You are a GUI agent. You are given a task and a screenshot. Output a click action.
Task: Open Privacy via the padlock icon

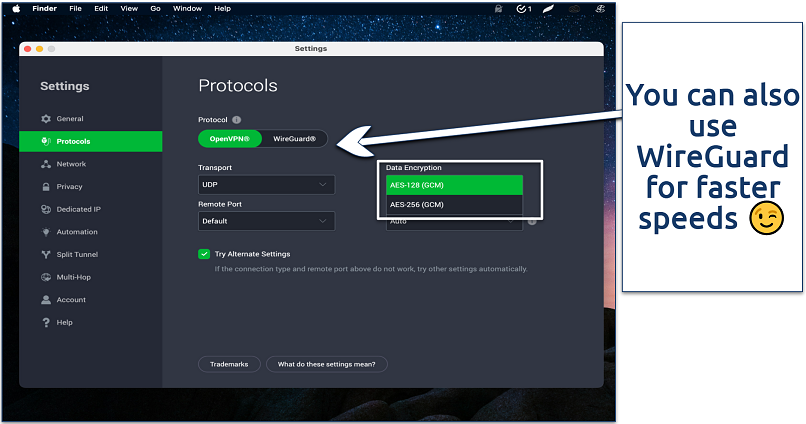click(x=46, y=187)
